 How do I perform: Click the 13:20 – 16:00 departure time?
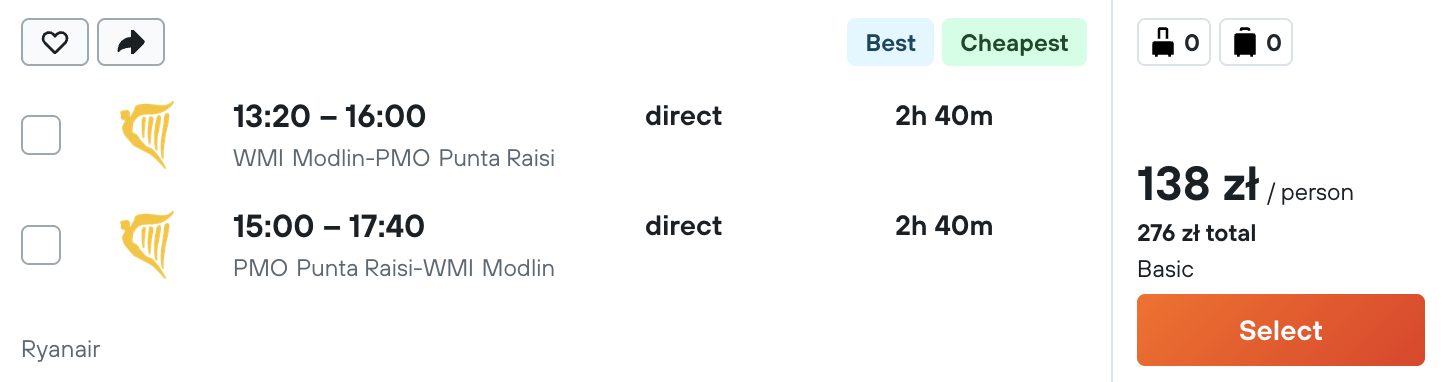click(329, 117)
